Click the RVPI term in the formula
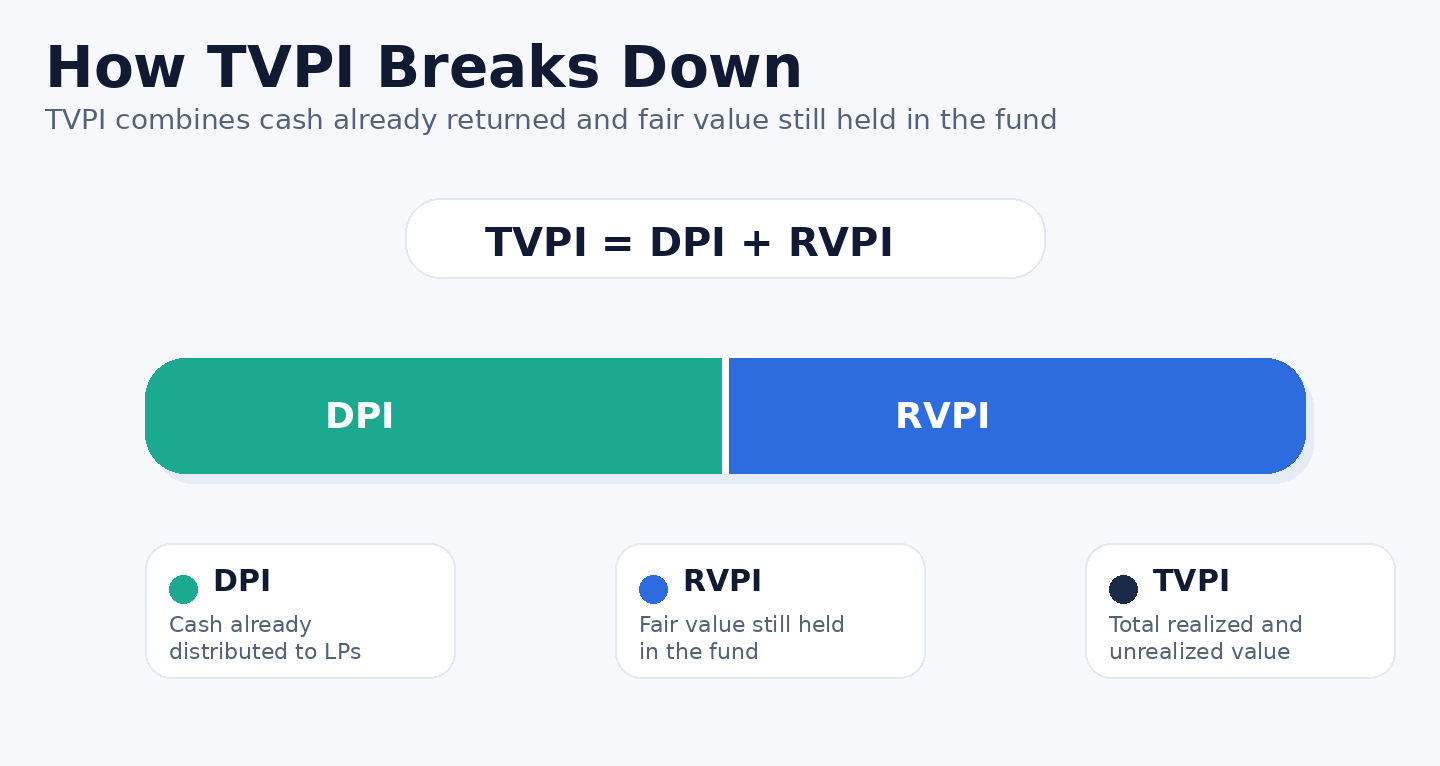 click(840, 243)
